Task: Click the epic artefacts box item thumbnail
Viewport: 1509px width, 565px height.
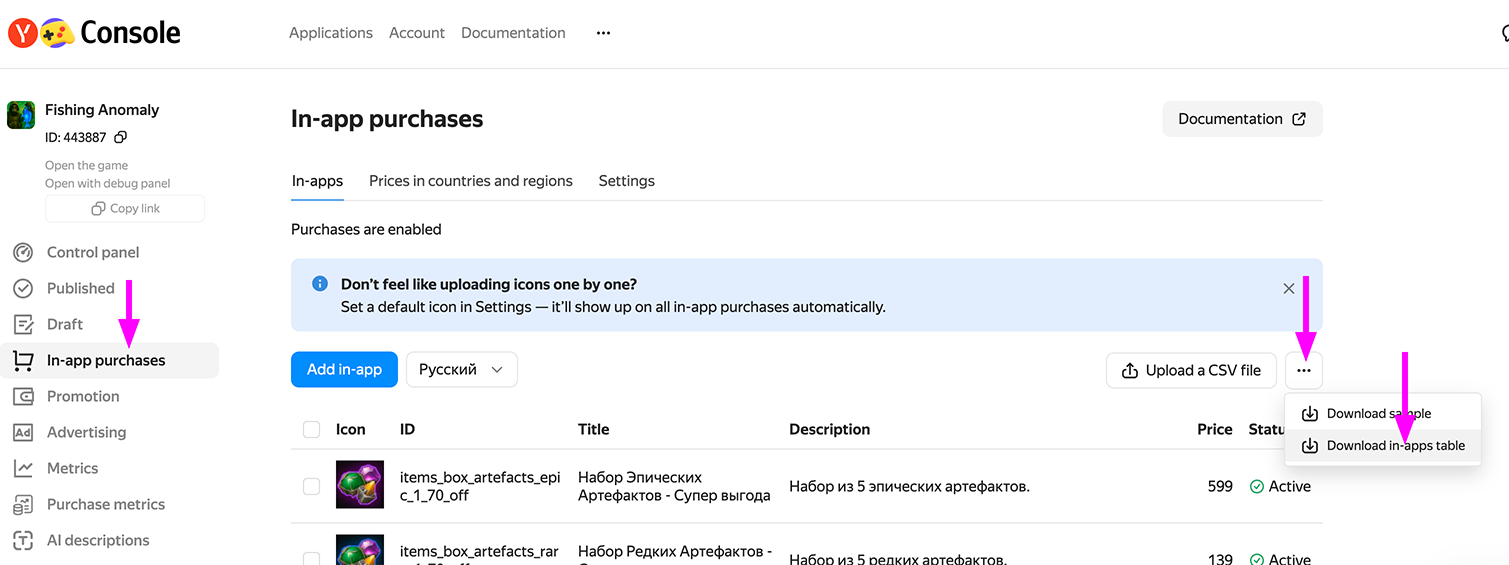Action: [359, 485]
